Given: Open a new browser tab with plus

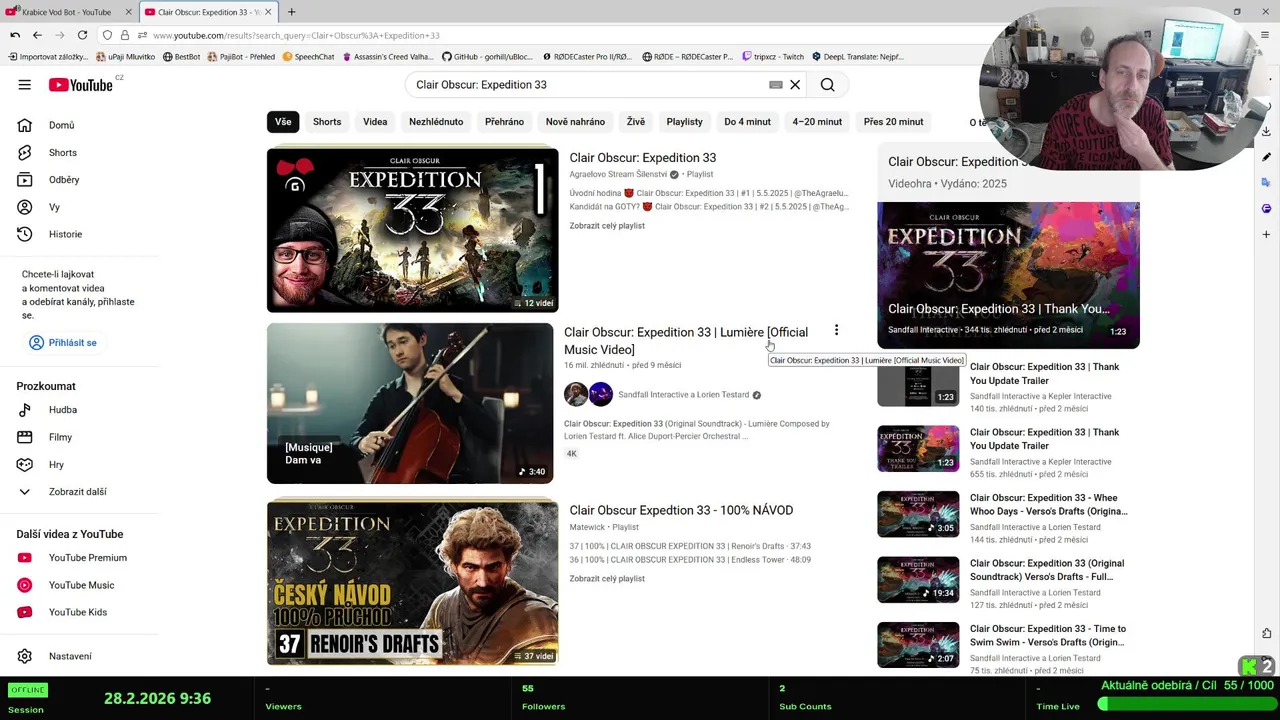Looking at the screenshot, I should 291,12.
